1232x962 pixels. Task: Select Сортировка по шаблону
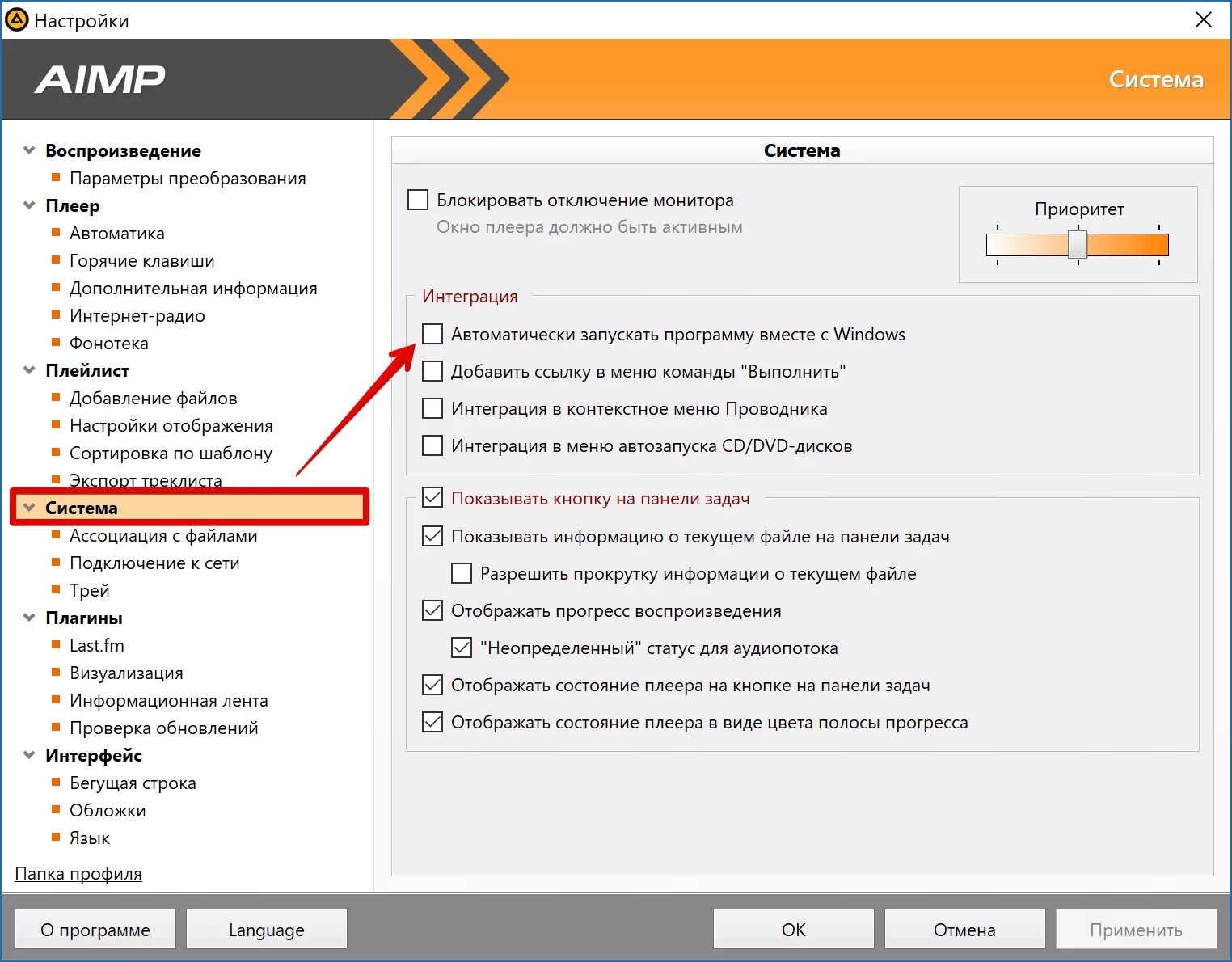(x=171, y=453)
